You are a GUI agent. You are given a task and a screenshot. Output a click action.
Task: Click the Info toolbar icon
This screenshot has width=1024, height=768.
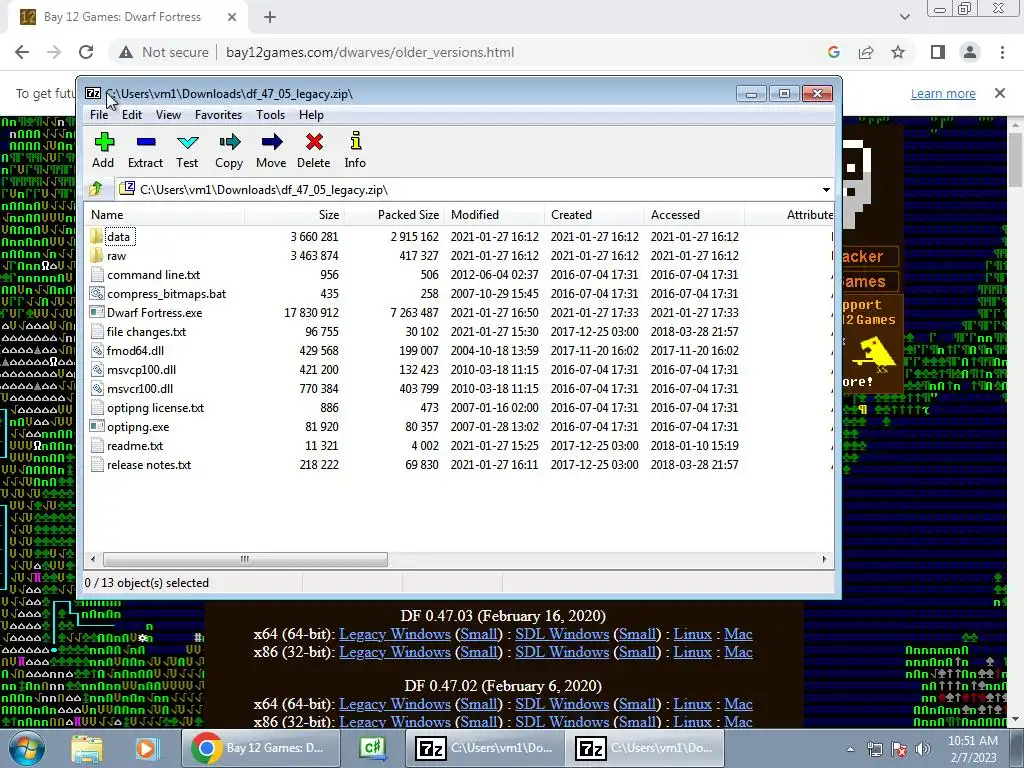(x=355, y=141)
